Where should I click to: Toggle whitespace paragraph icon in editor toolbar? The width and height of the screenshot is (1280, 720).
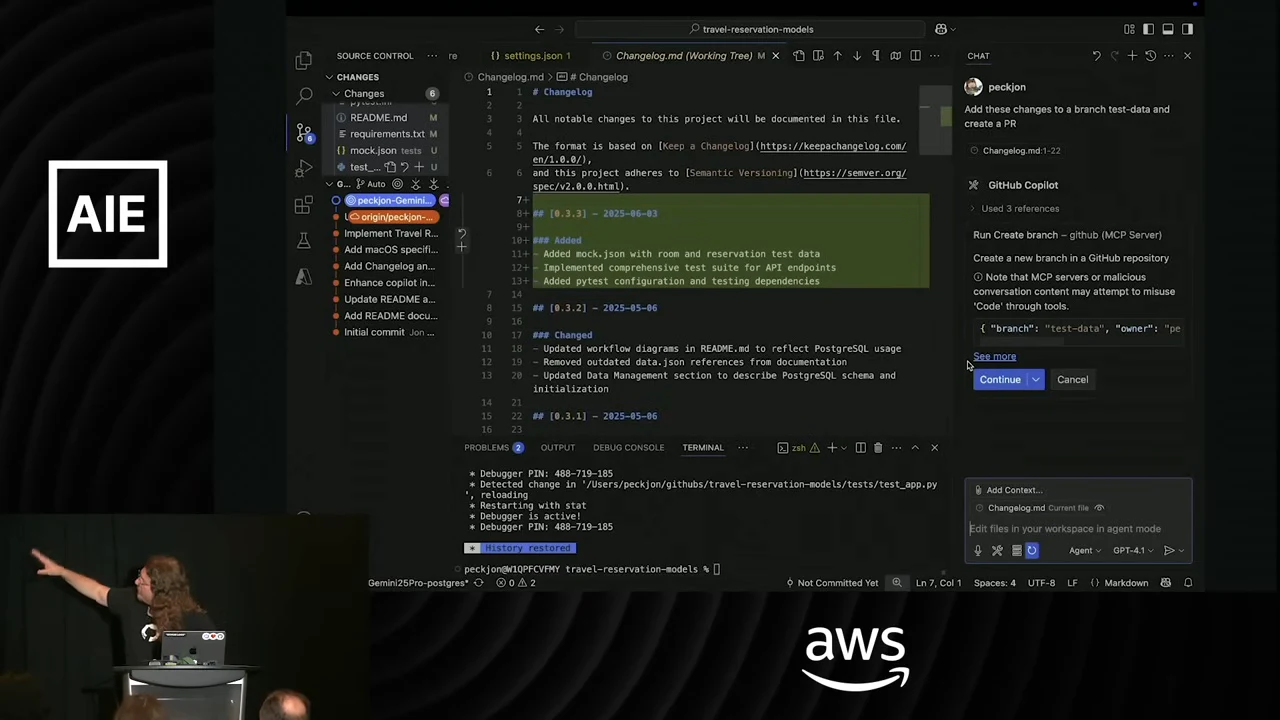pos(876,56)
